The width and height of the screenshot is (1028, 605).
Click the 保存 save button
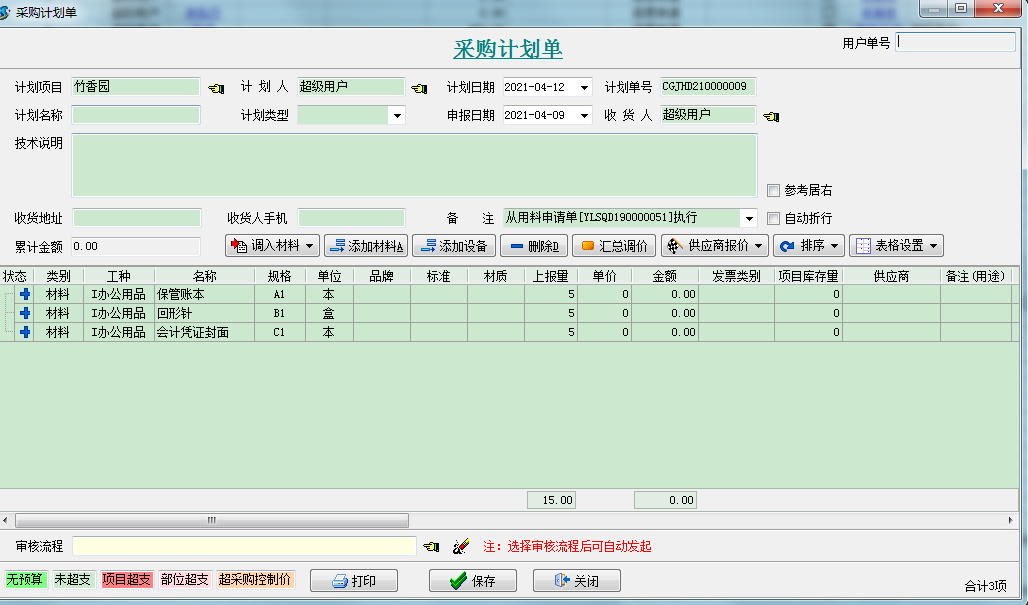pos(472,580)
